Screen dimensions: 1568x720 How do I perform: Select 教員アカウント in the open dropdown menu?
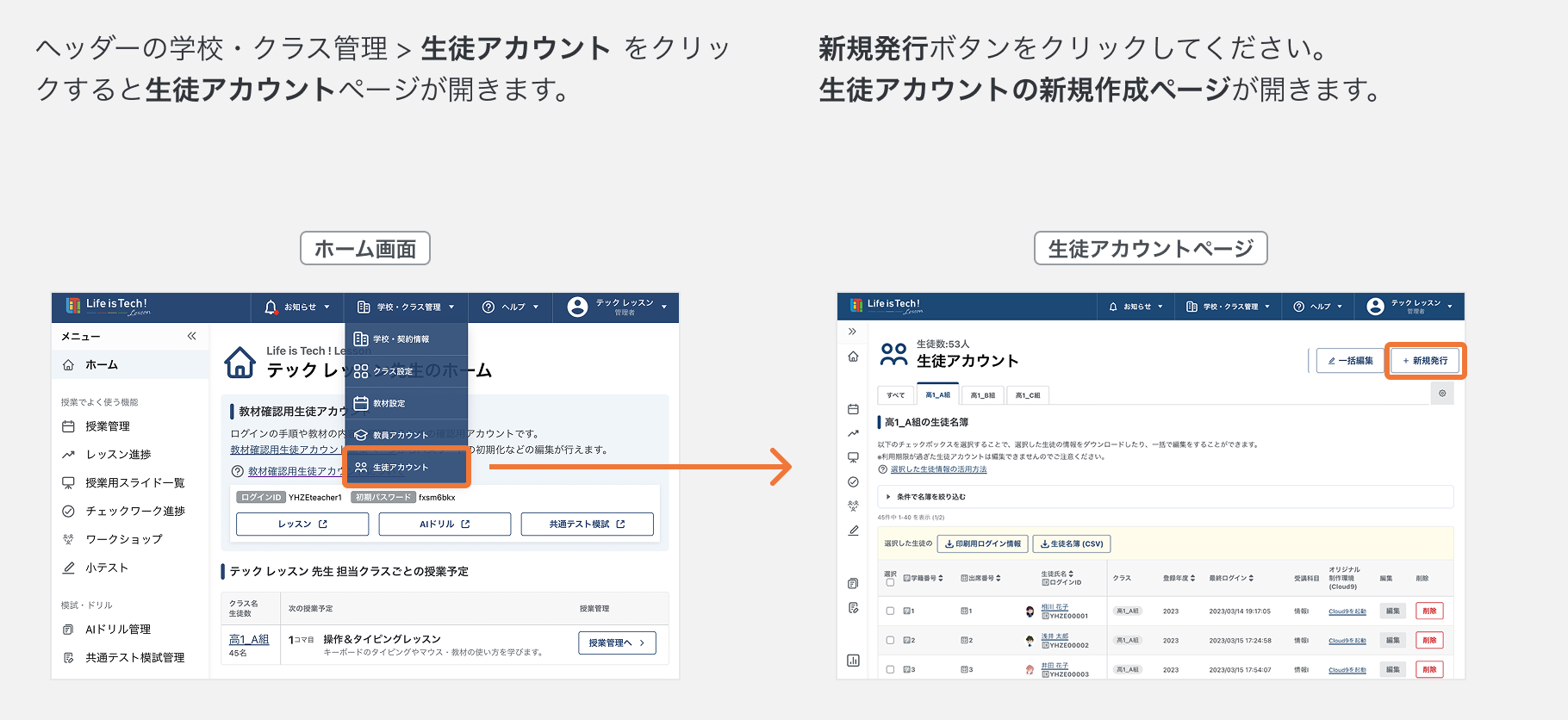coord(407,435)
